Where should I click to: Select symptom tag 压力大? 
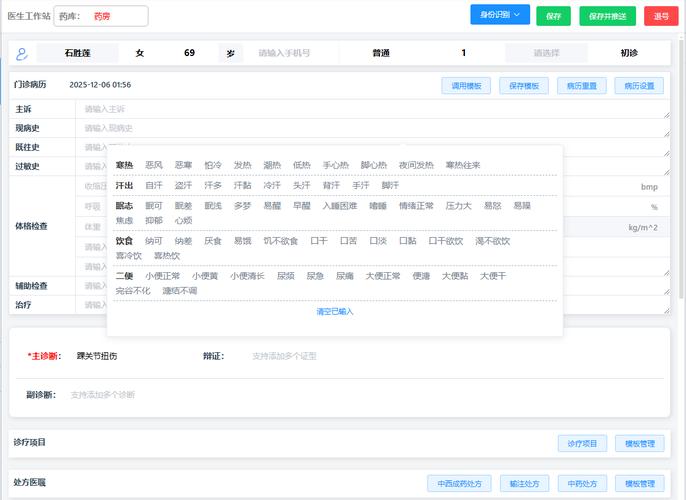point(458,206)
